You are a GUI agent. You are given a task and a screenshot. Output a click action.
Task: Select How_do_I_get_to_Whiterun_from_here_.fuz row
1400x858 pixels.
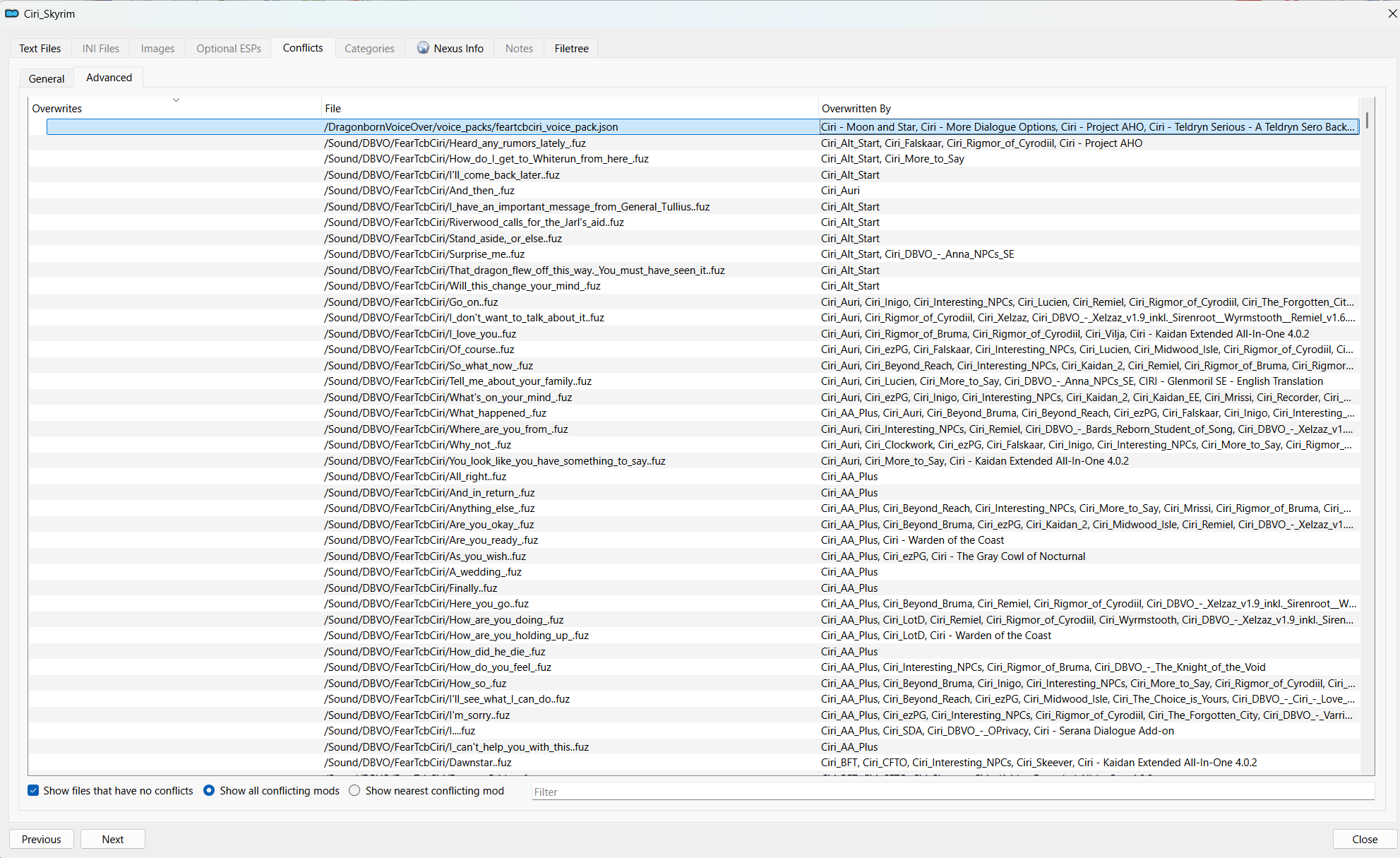click(x=694, y=159)
